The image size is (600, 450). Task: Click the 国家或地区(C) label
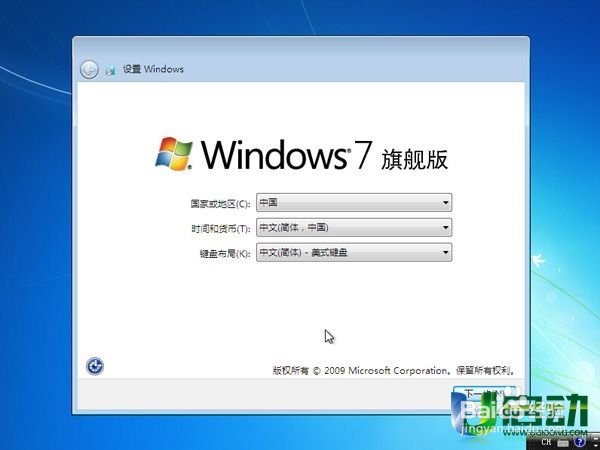point(220,204)
